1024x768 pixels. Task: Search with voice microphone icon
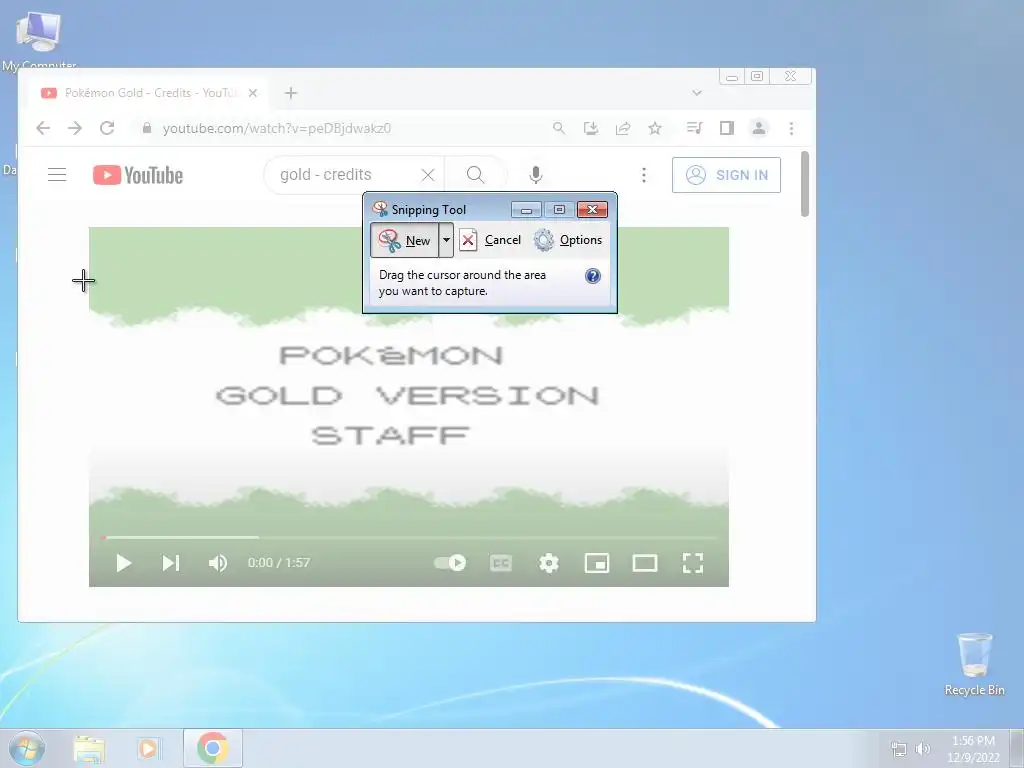tap(536, 175)
